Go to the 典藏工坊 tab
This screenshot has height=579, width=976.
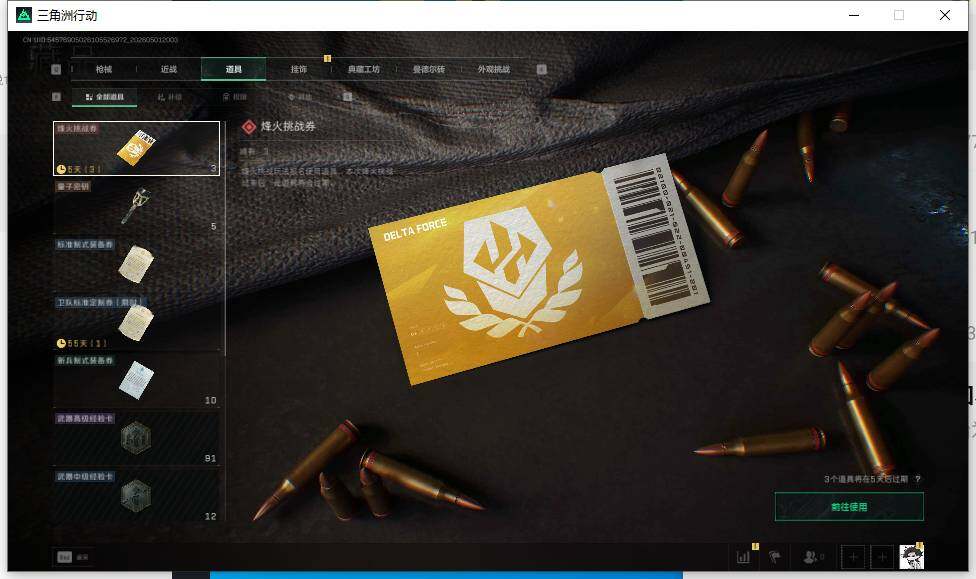(364, 69)
